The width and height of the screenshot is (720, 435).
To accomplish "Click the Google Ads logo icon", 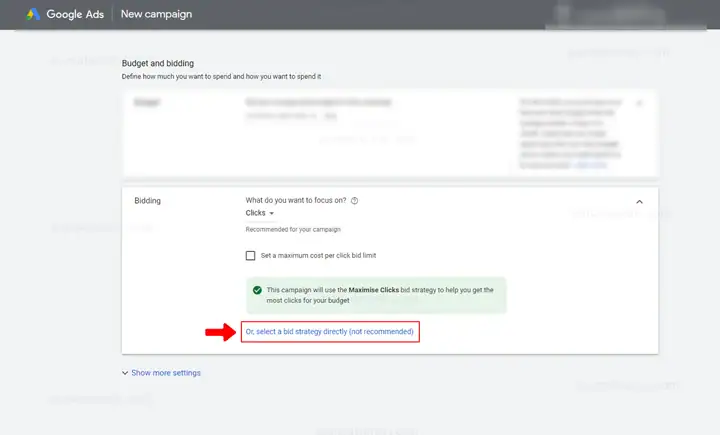I will tap(33, 14).
